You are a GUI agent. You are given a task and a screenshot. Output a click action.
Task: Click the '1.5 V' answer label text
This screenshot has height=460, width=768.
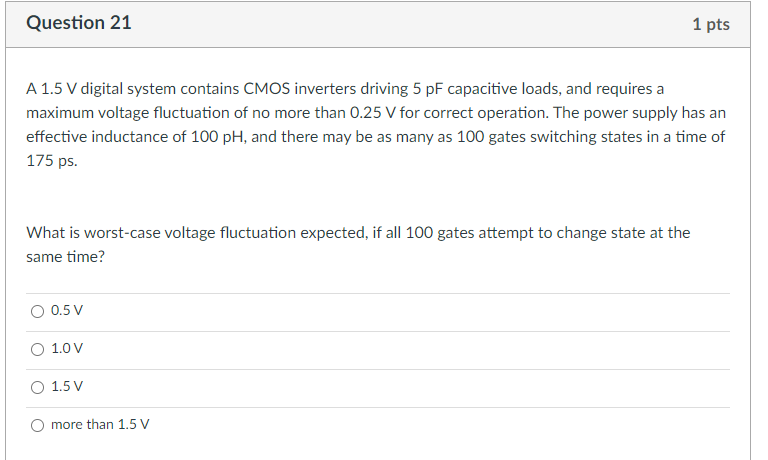click(67, 387)
